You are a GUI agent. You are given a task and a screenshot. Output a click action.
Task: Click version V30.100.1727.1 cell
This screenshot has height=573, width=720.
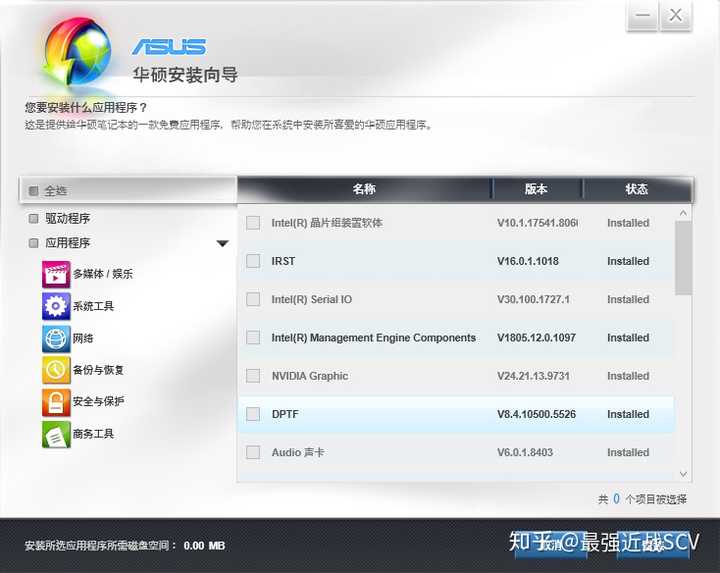[534, 299]
